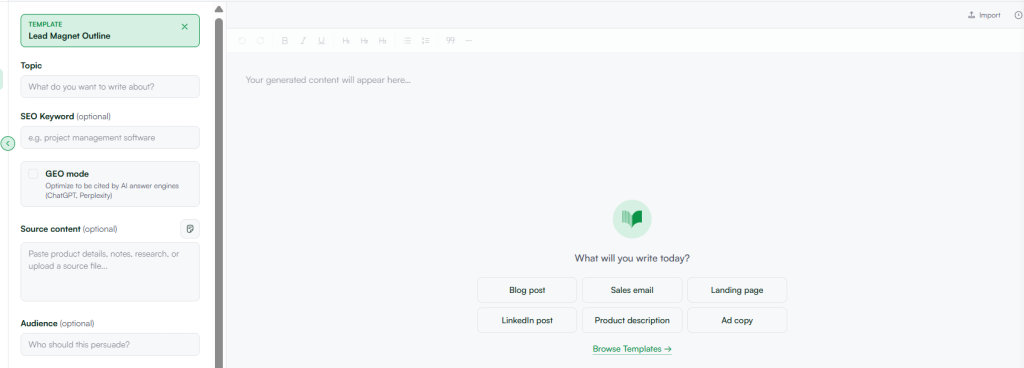The image size is (1024, 368).
Task: Collapse the sidebar with the green chevron
Action: pyautogui.click(x=8, y=144)
